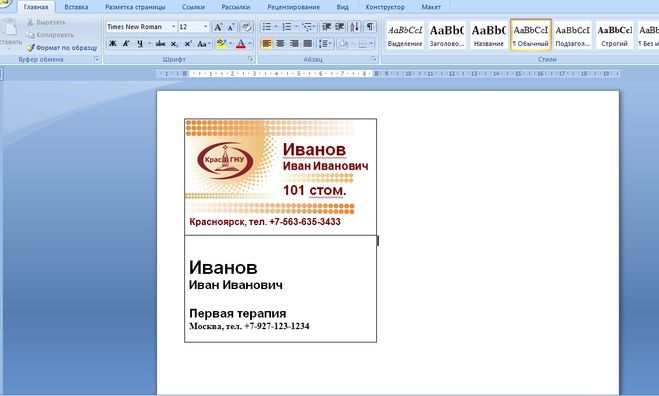The height and width of the screenshot is (396, 659).
Task: Open the numbering dropdown arrow
Action: tap(296, 27)
